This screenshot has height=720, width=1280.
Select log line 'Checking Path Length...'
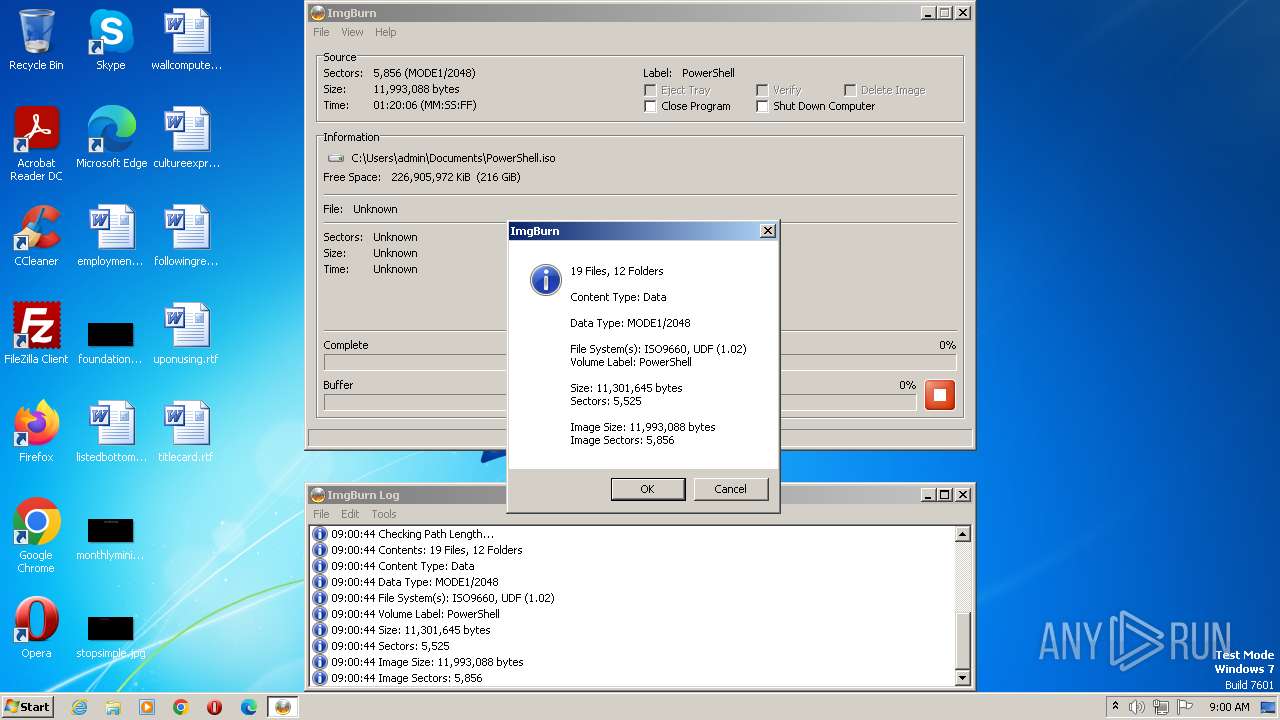tap(412, 534)
